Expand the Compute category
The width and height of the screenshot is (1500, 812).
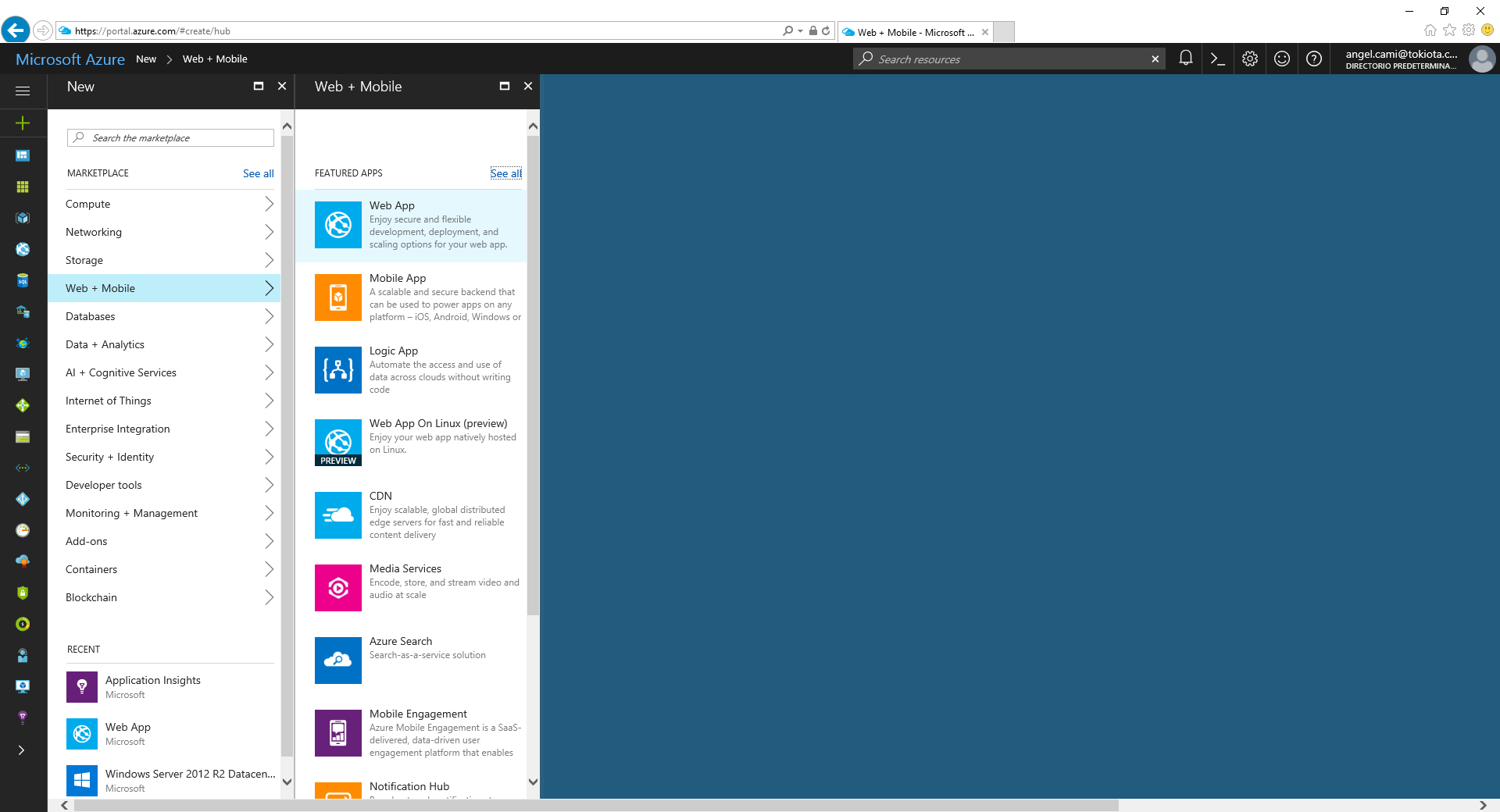169,204
